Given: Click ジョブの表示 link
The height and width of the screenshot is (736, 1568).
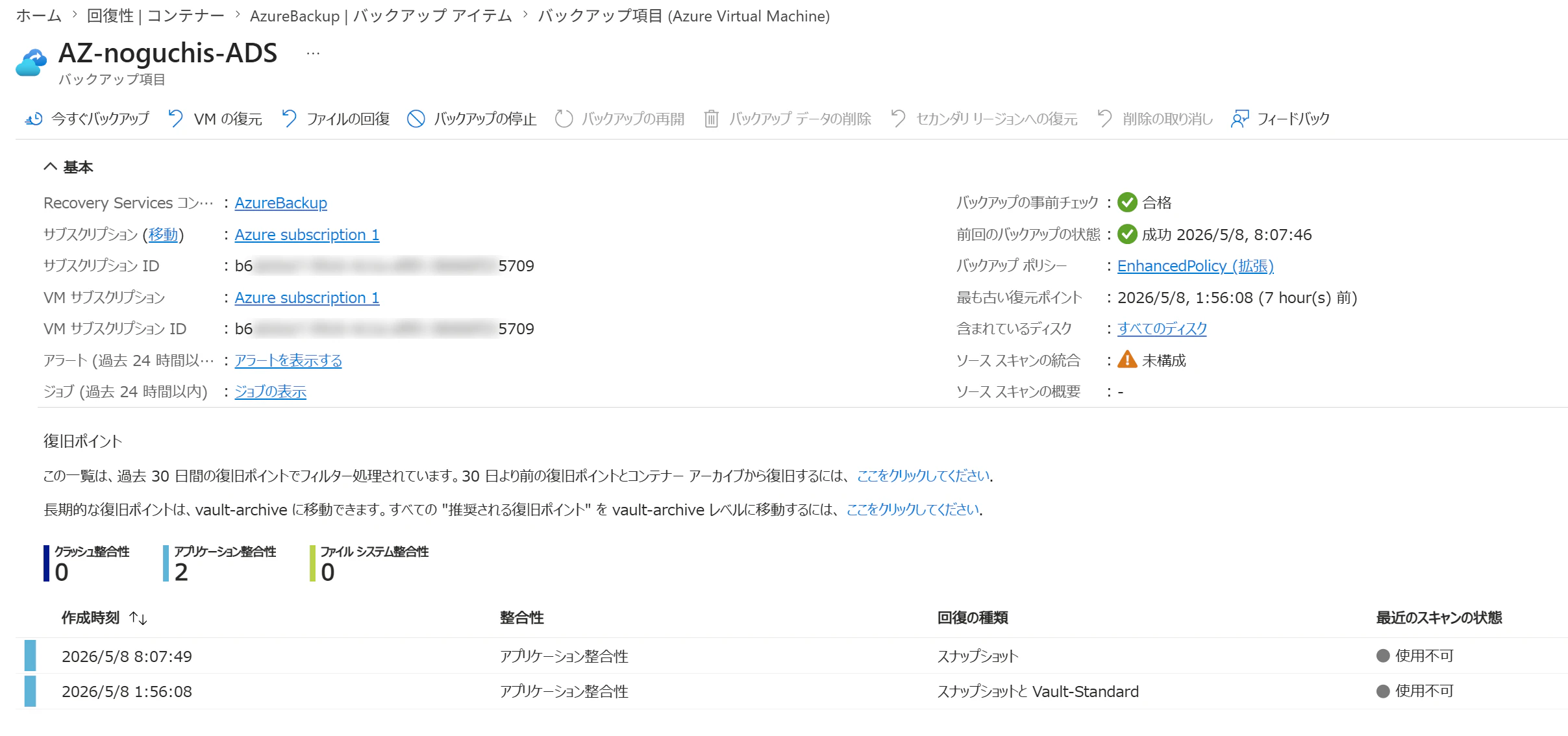Looking at the screenshot, I should (x=270, y=391).
